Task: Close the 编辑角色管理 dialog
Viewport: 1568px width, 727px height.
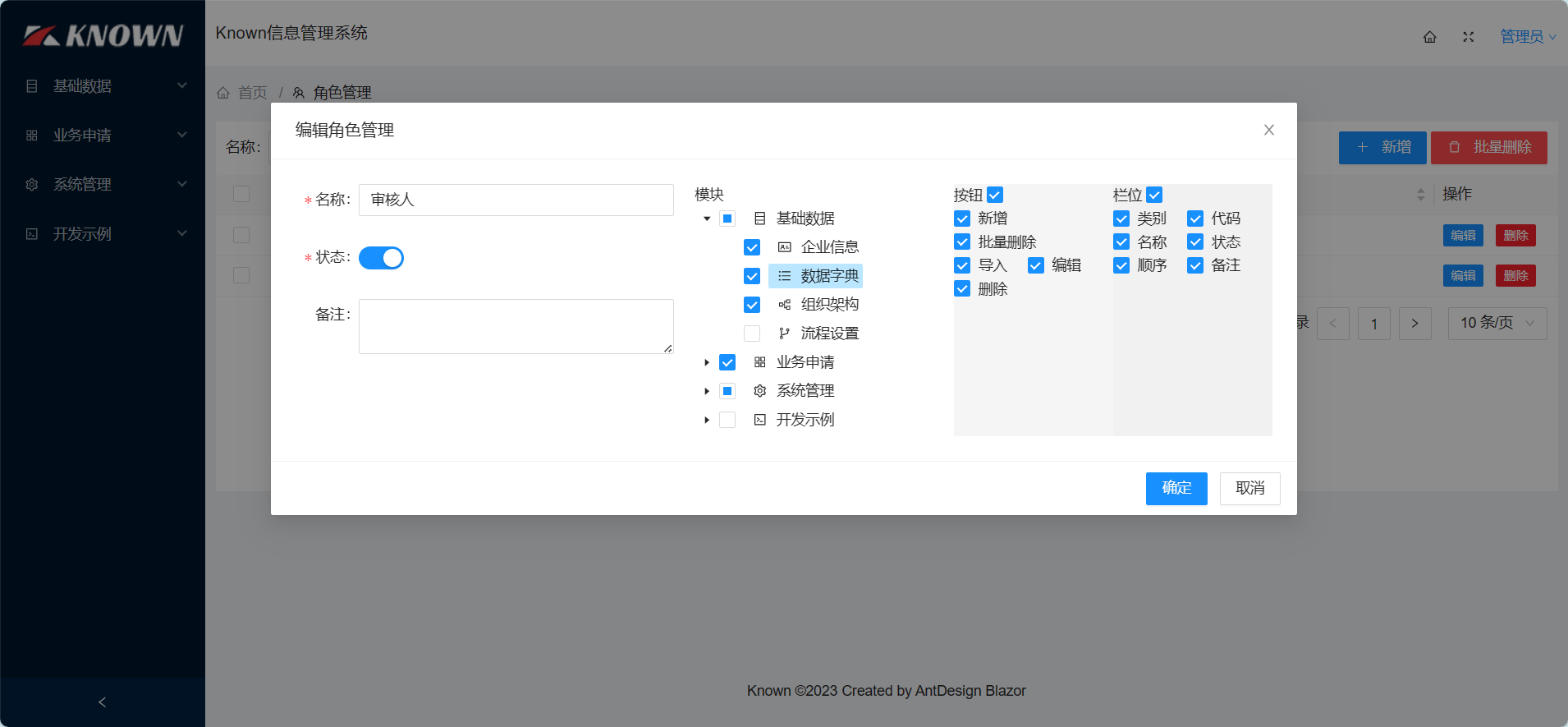Action: tap(1269, 130)
